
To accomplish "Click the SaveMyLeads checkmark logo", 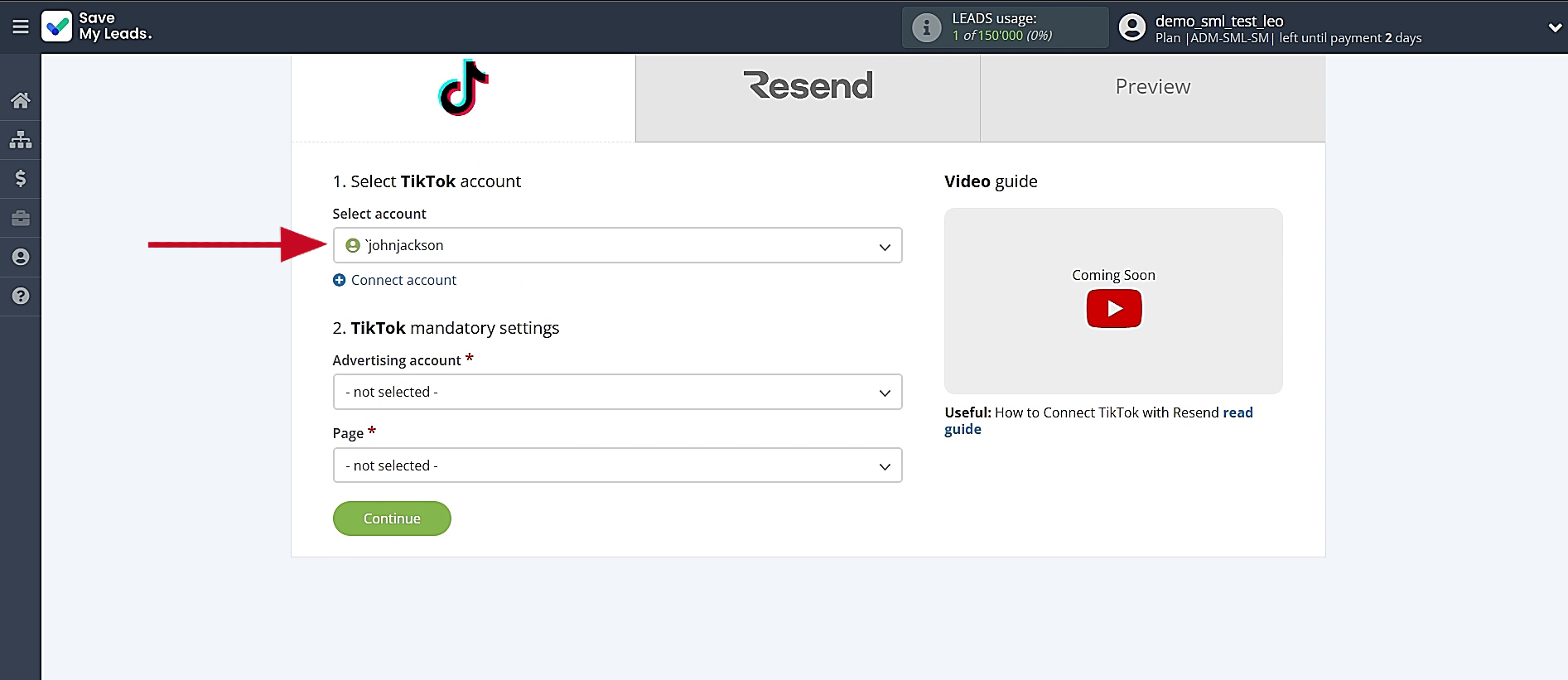I will [x=57, y=27].
